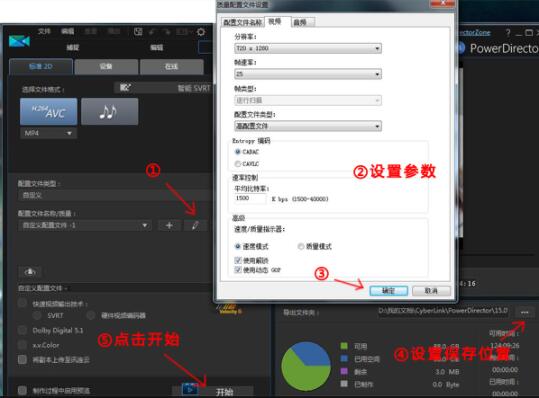Open the frame rate 25 dropdown
539x398 pixels.
[x=308, y=74]
